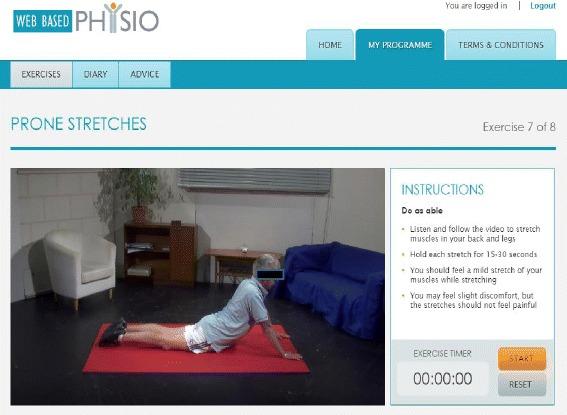Click the person figure in Physio logo
Screen dimensions: 567x415
tap(113, 17)
